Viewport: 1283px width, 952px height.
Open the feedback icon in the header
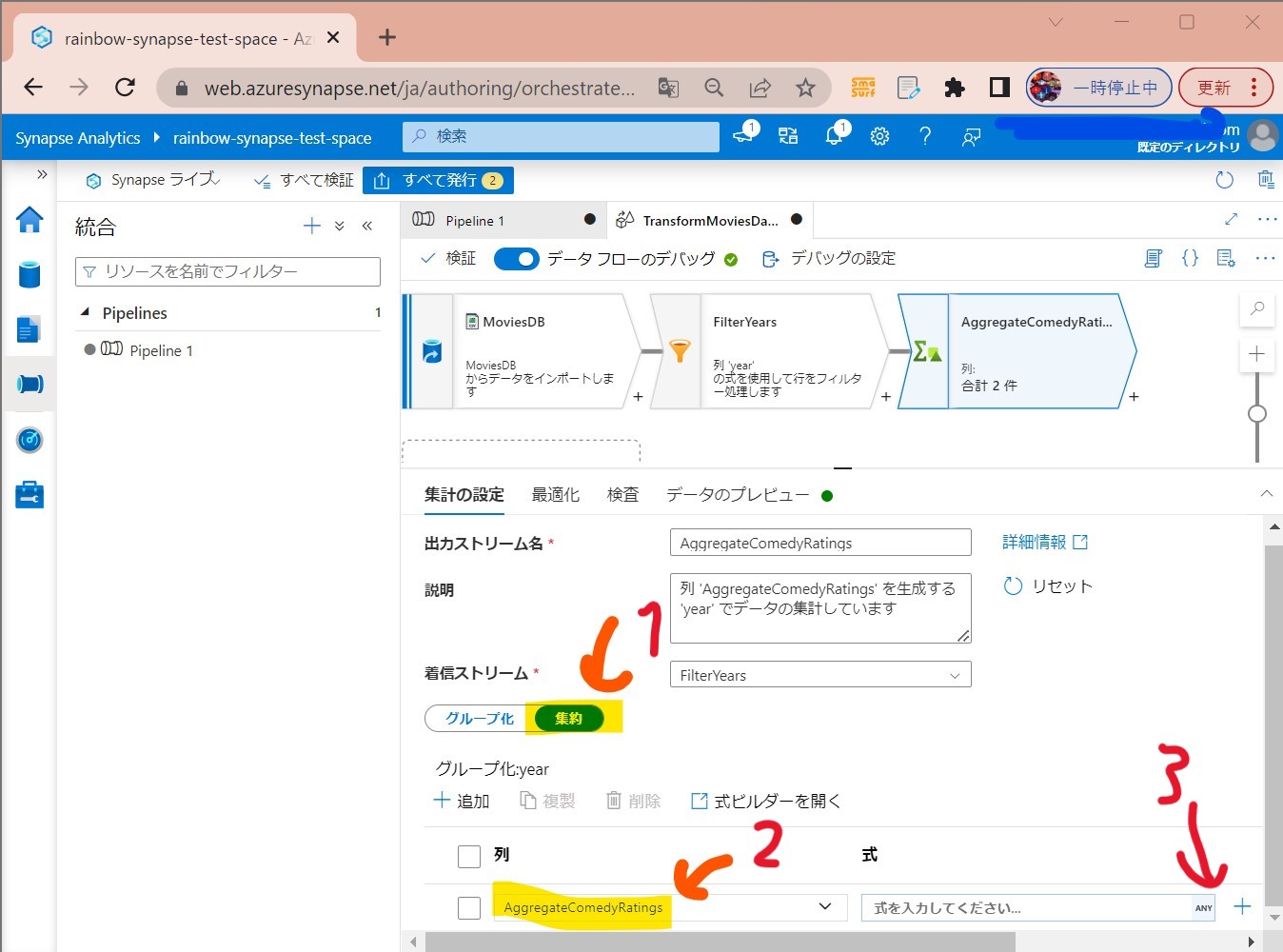(x=971, y=137)
